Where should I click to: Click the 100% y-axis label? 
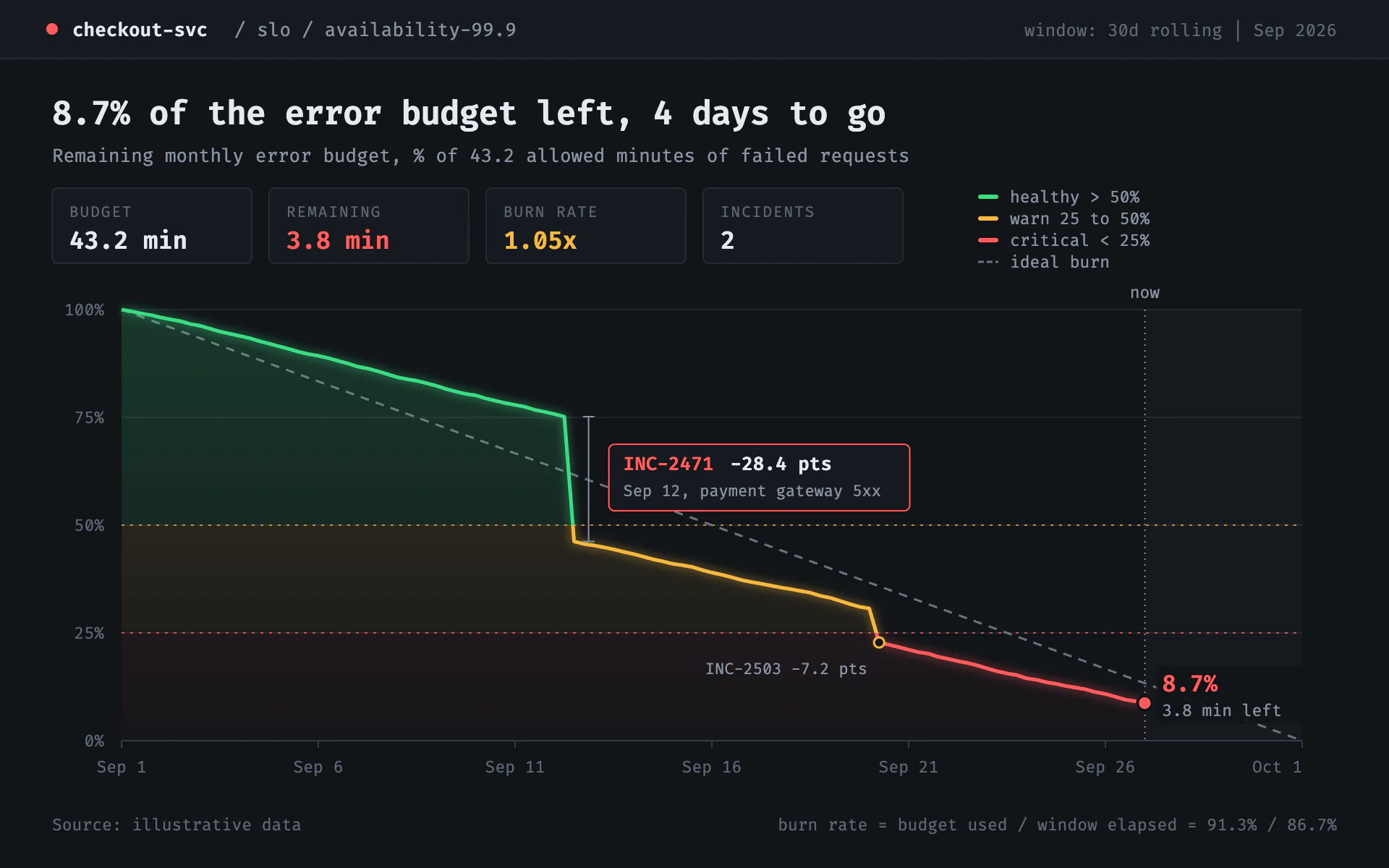85,310
